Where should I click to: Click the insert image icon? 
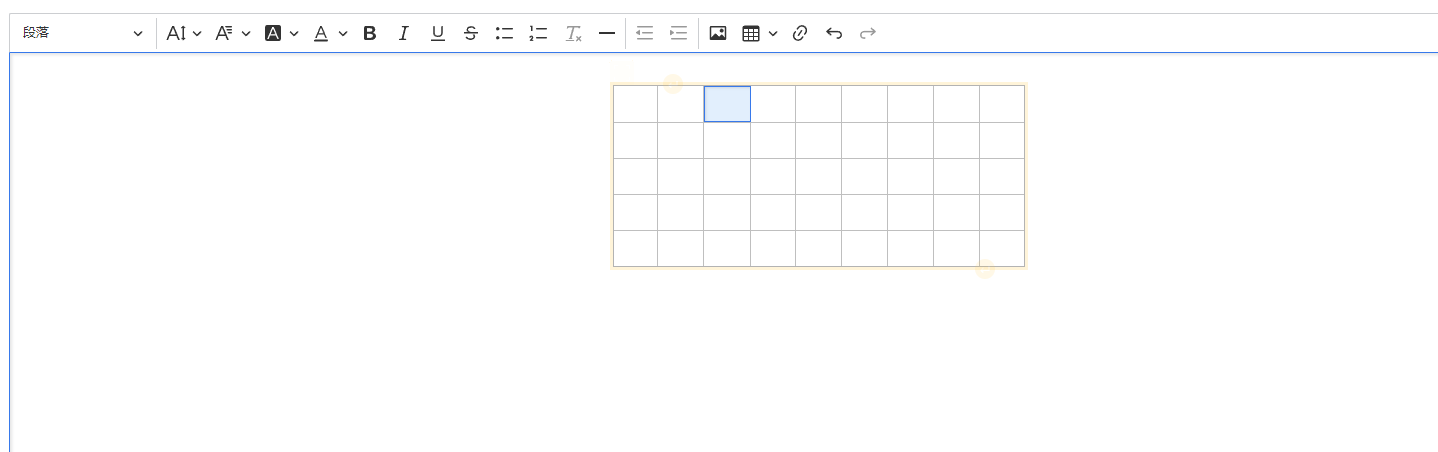[x=718, y=33]
